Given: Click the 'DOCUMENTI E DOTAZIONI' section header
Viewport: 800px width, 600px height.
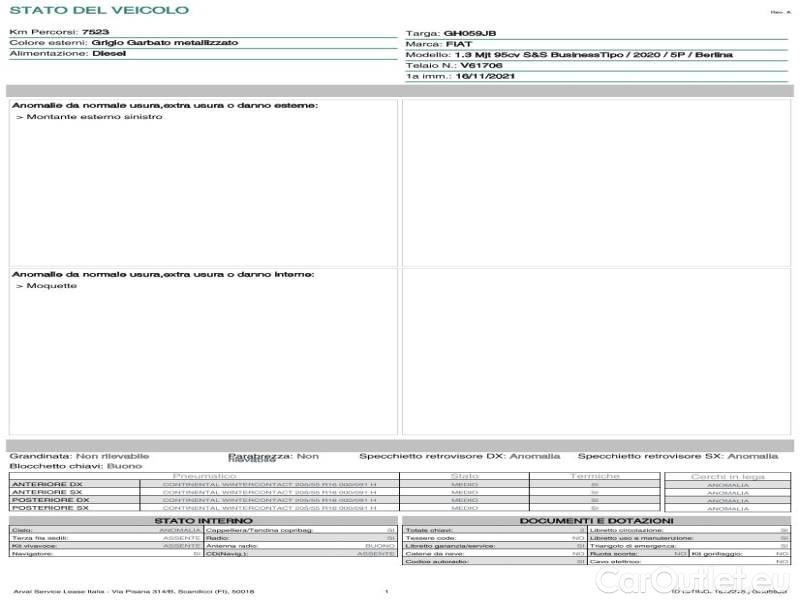Looking at the screenshot, I should click(596, 521).
